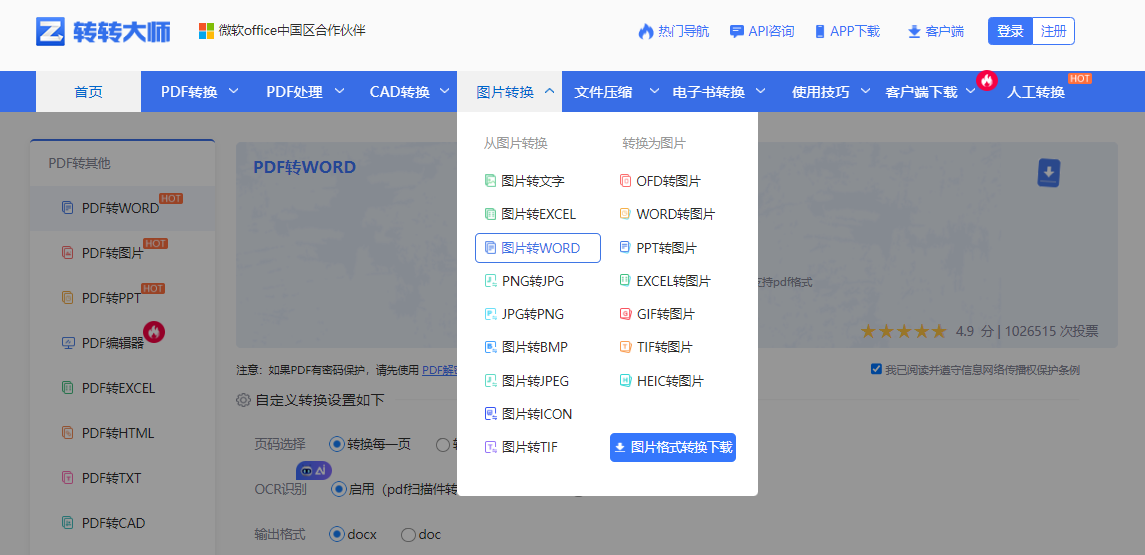Click the 图片转BMP icon
The height and width of the screenshot is (555, 1145).
point(491,348)
